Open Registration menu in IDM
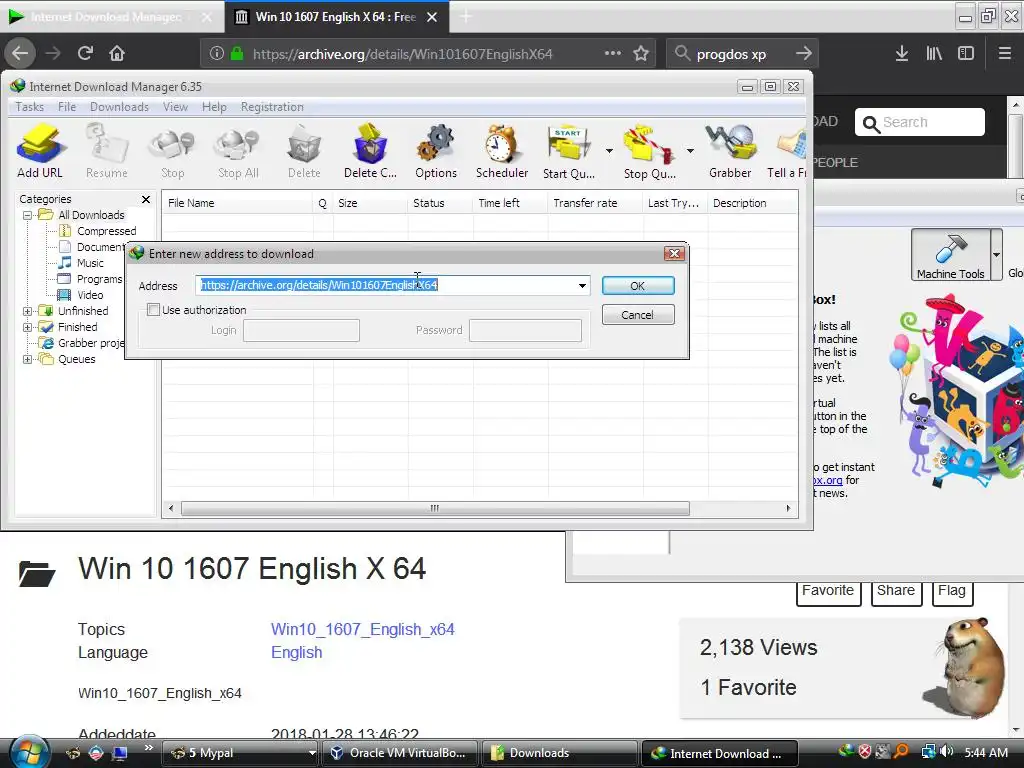This screenshot has width=1024, height=768. point(272,106)
